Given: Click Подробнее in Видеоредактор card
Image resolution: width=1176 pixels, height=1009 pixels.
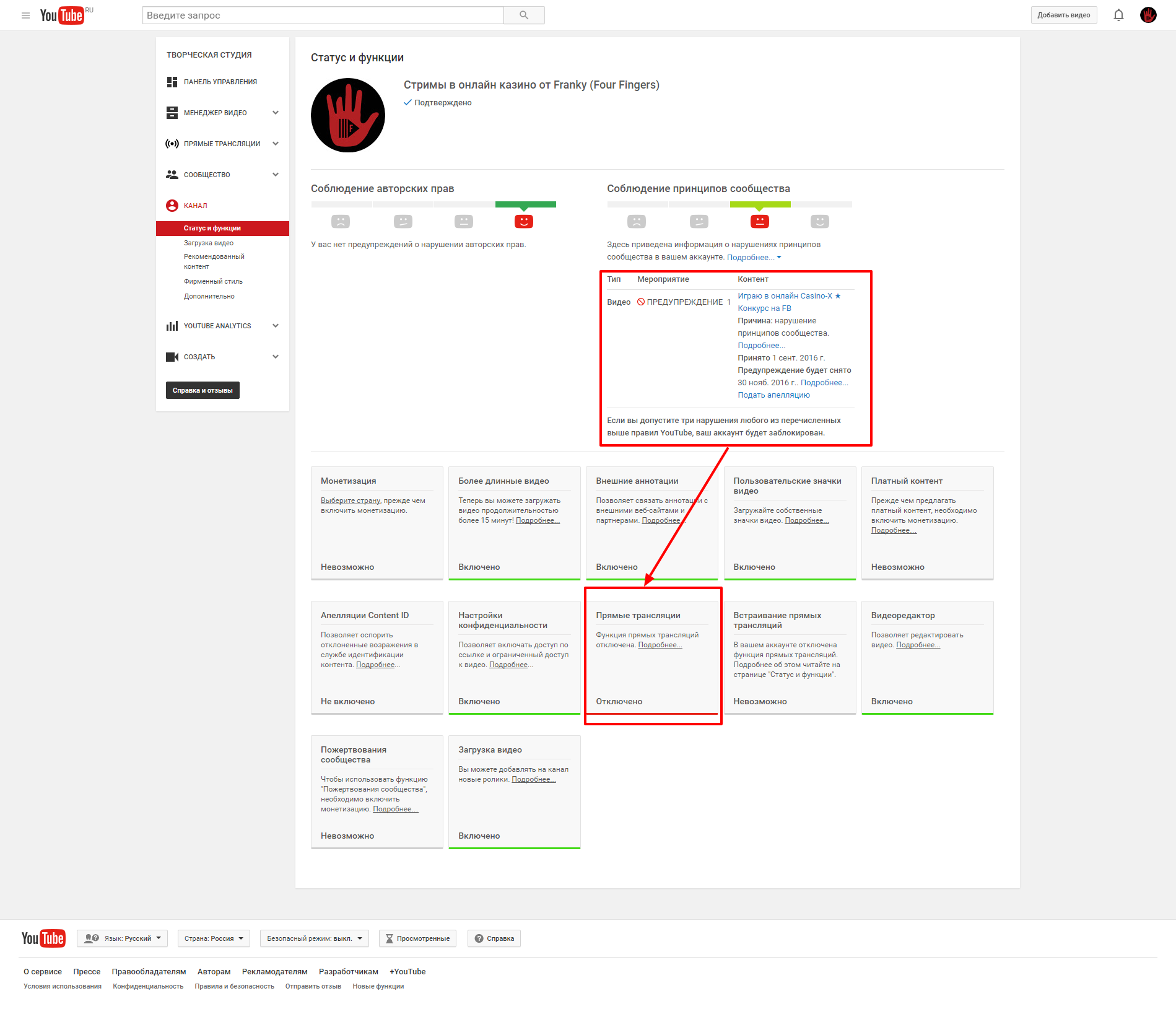Looking at the screenshot, I should click(x=918, y=645).
